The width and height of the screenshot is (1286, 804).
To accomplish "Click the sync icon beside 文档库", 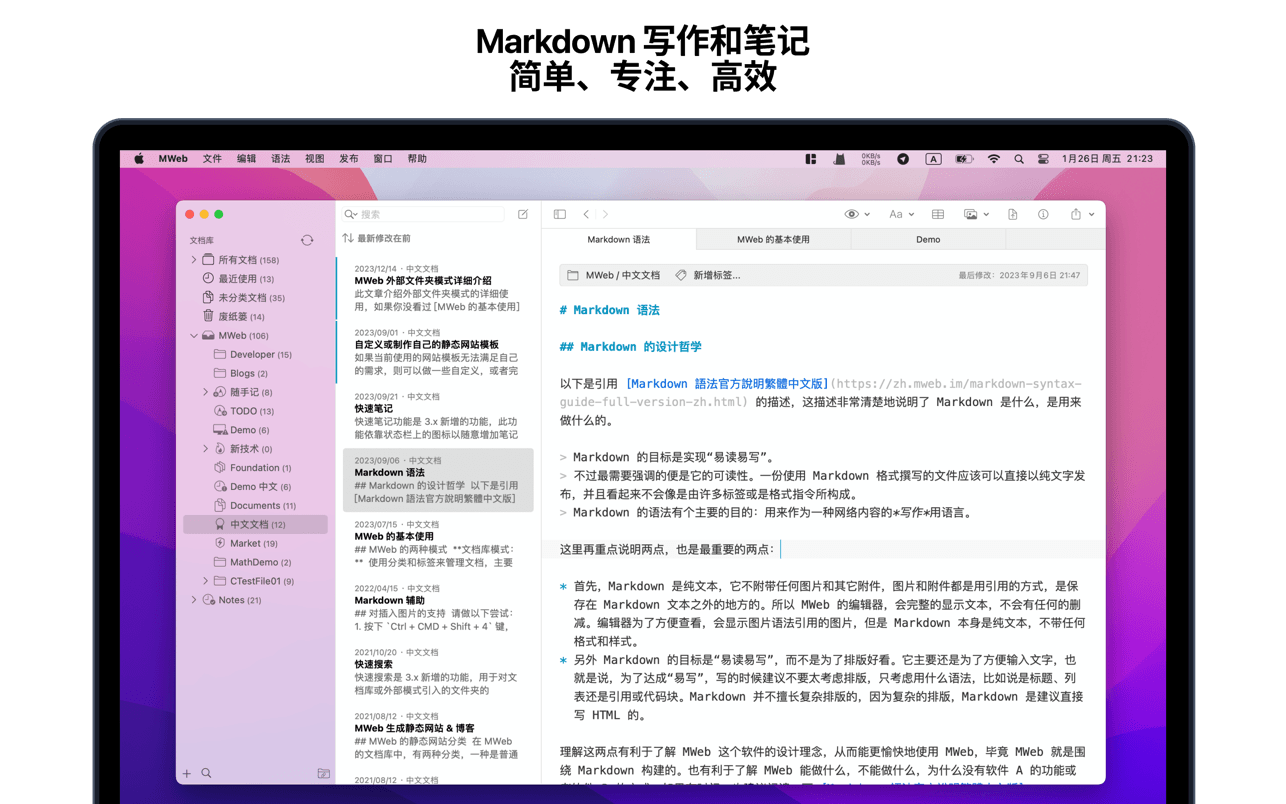I will 307,240.
